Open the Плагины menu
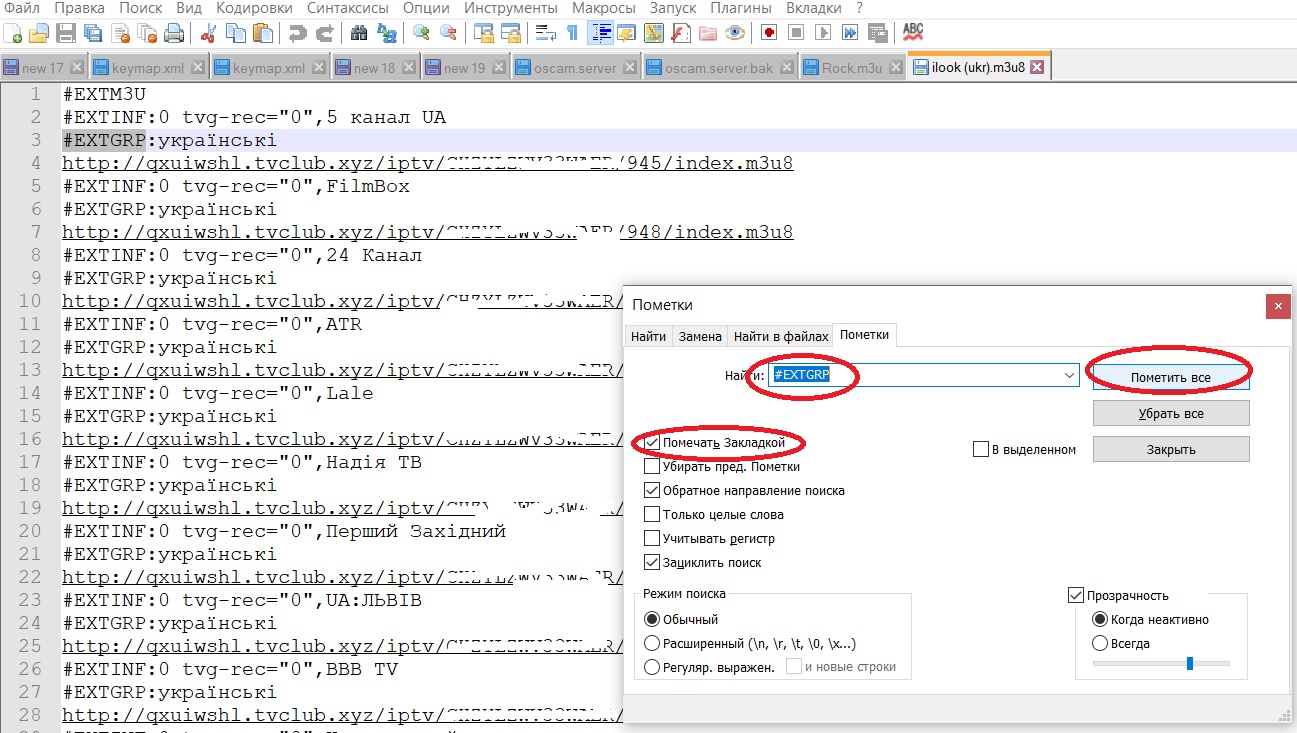 click(x=740, y=8)
